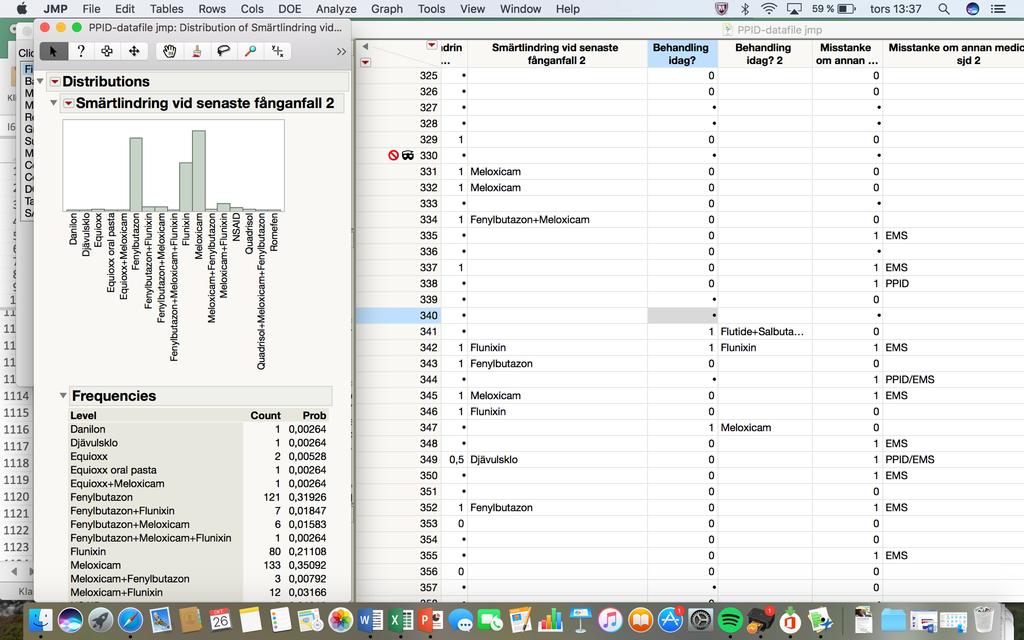The width and height of the screenshot is (1024, 640).
Task: Open the File menu
Action: (x=91, y=9)
